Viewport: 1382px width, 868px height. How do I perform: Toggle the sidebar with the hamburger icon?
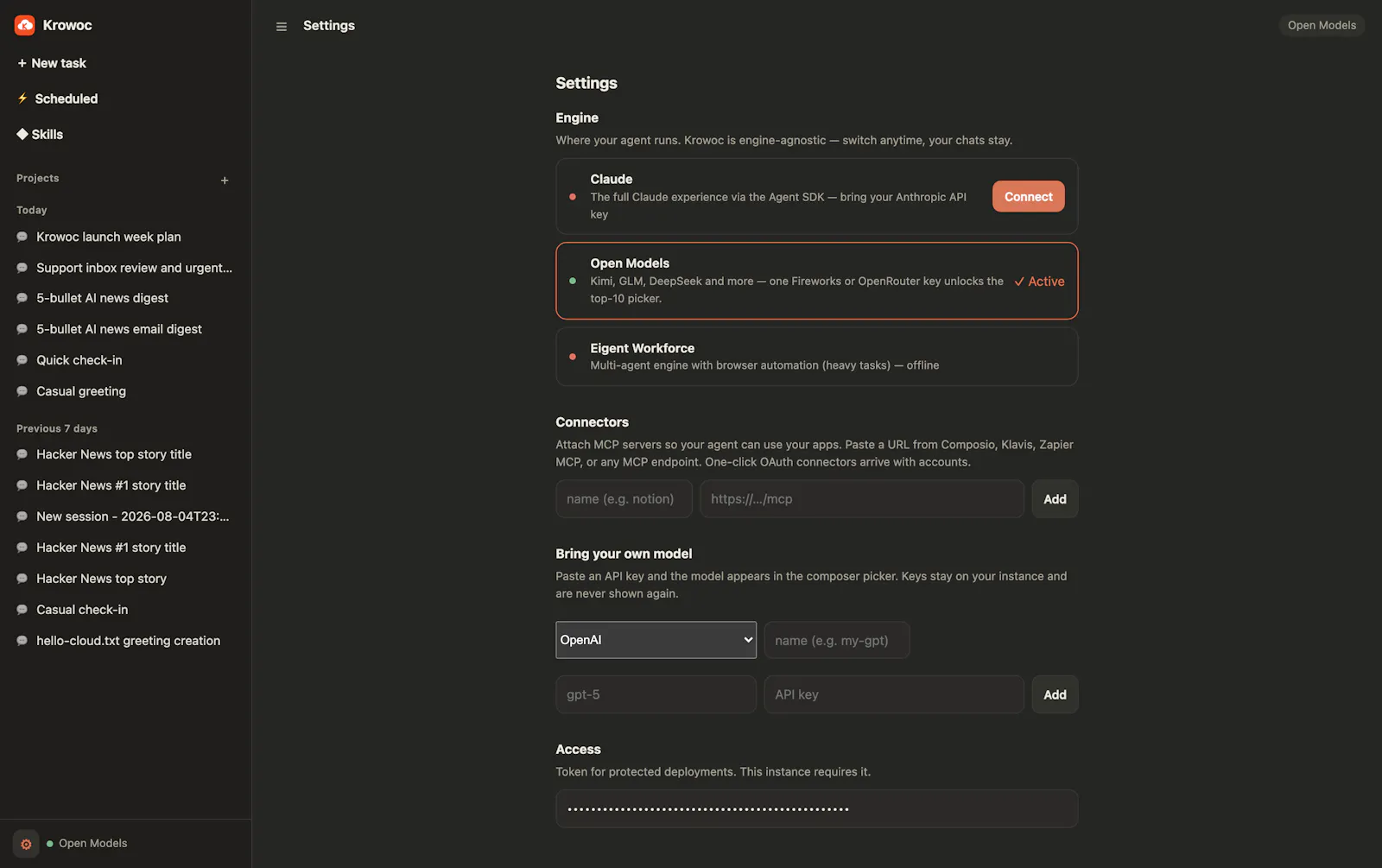click(281, 27)
